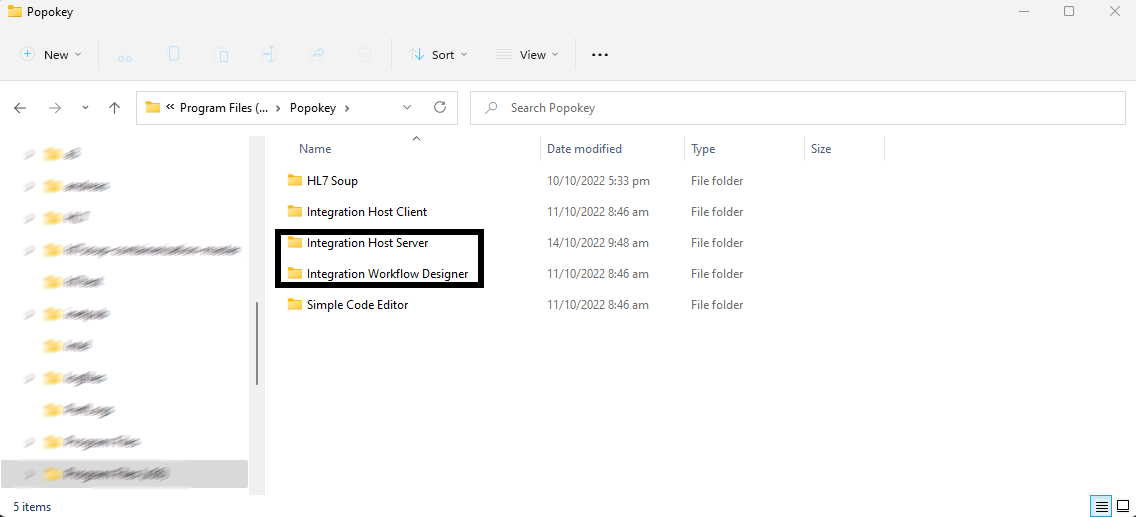This screenshot has width=1136, height=517.
Task: Click the Paste clipboard icon
Action: coord(222,54)
